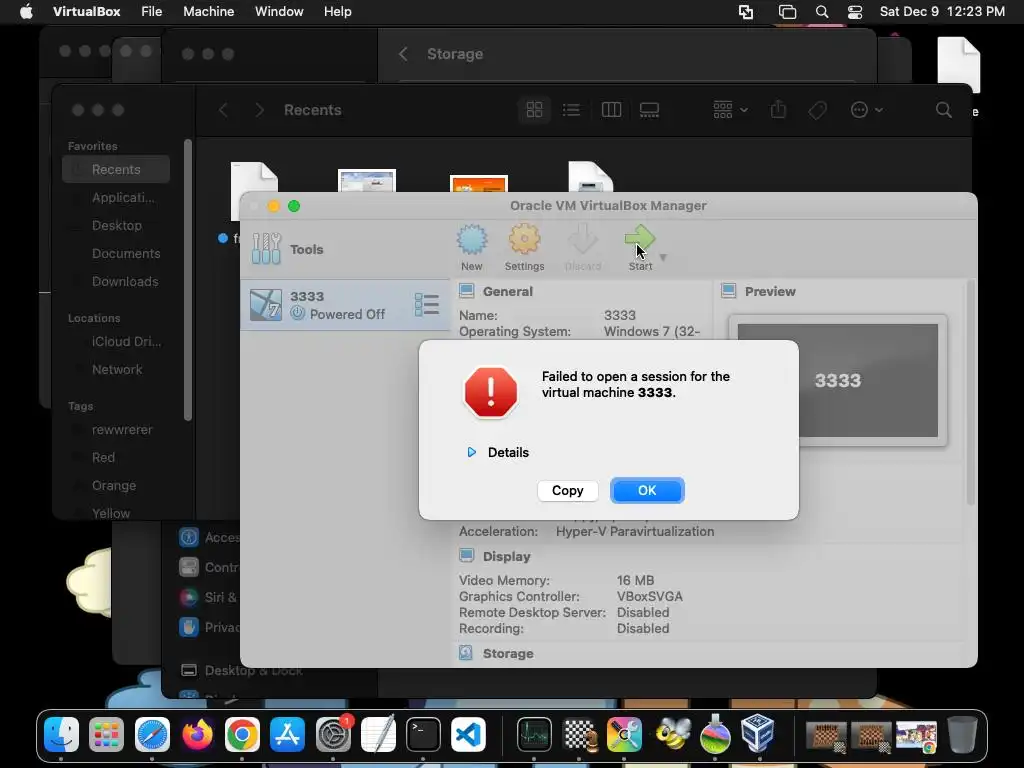
Task: Open App Store from the Dock
Action: pyautogui.click(x=287, y=734)
